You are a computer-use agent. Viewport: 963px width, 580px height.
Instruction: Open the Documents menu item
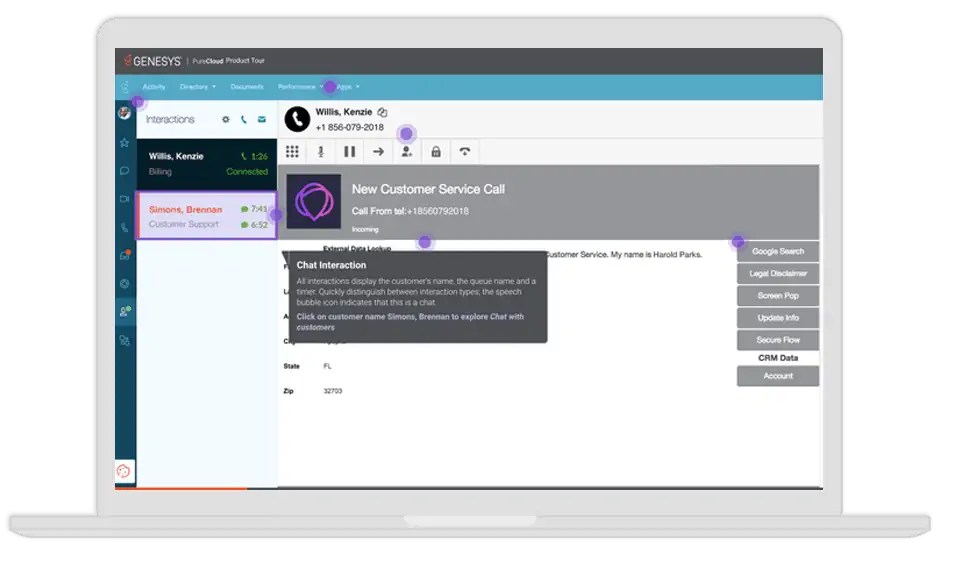point(247,87)
